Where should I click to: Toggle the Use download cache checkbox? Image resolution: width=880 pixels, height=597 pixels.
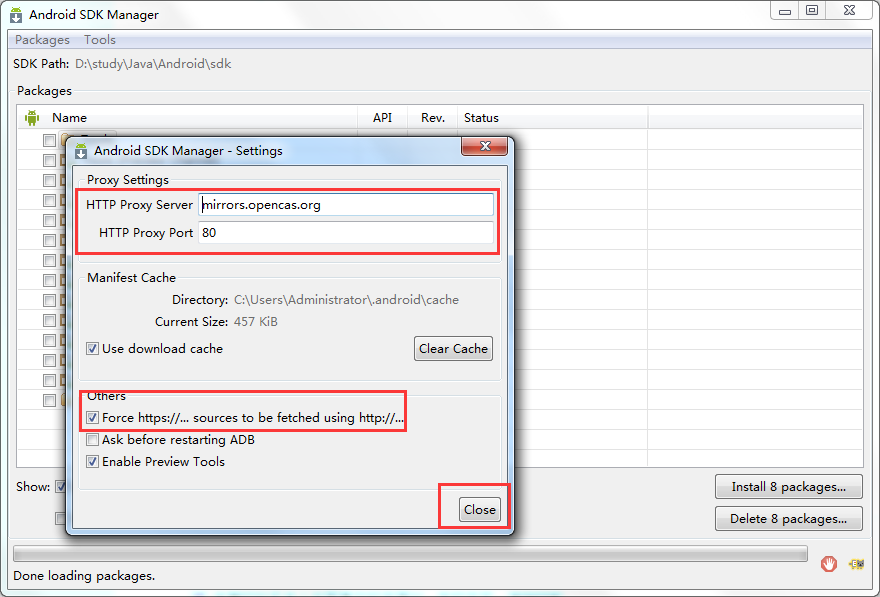93,348
